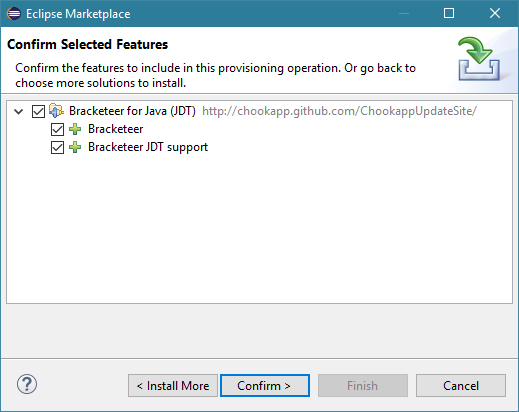Collapse the Bracketeer for Java tree node
Viewport: 519px width, 412px height.
(x=19, y=111)
